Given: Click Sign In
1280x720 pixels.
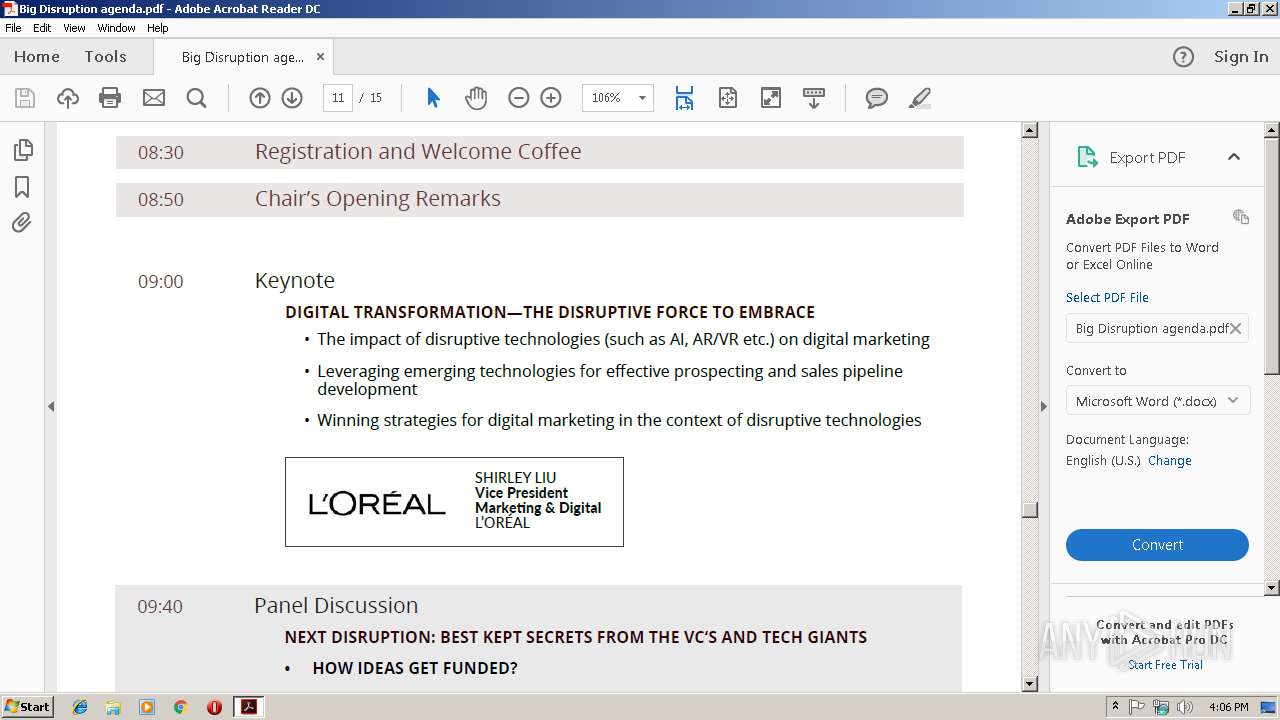Looking at the screenshot, I should point(1241,57).
